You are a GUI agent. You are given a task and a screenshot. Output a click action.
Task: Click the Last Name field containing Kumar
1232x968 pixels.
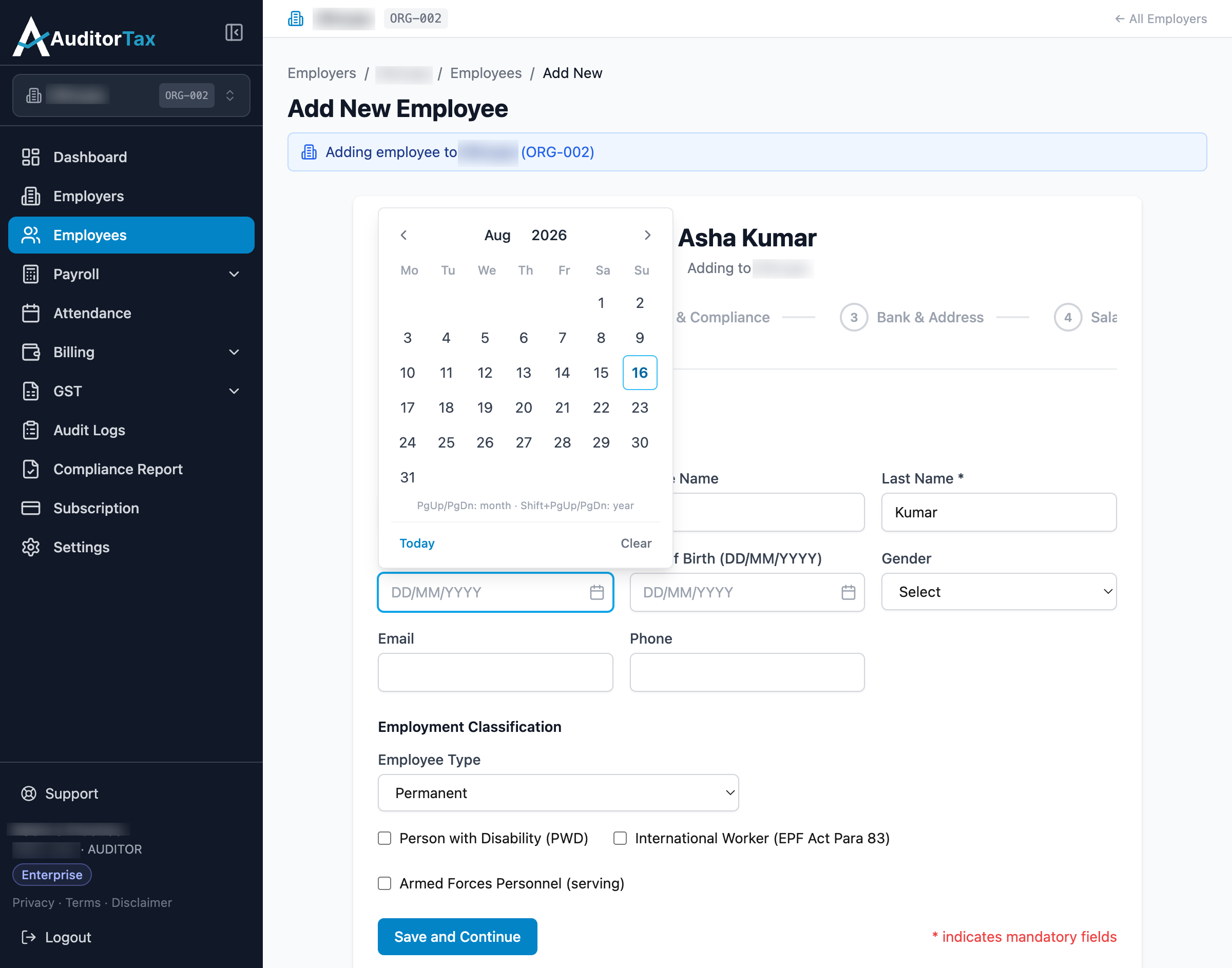998,513
